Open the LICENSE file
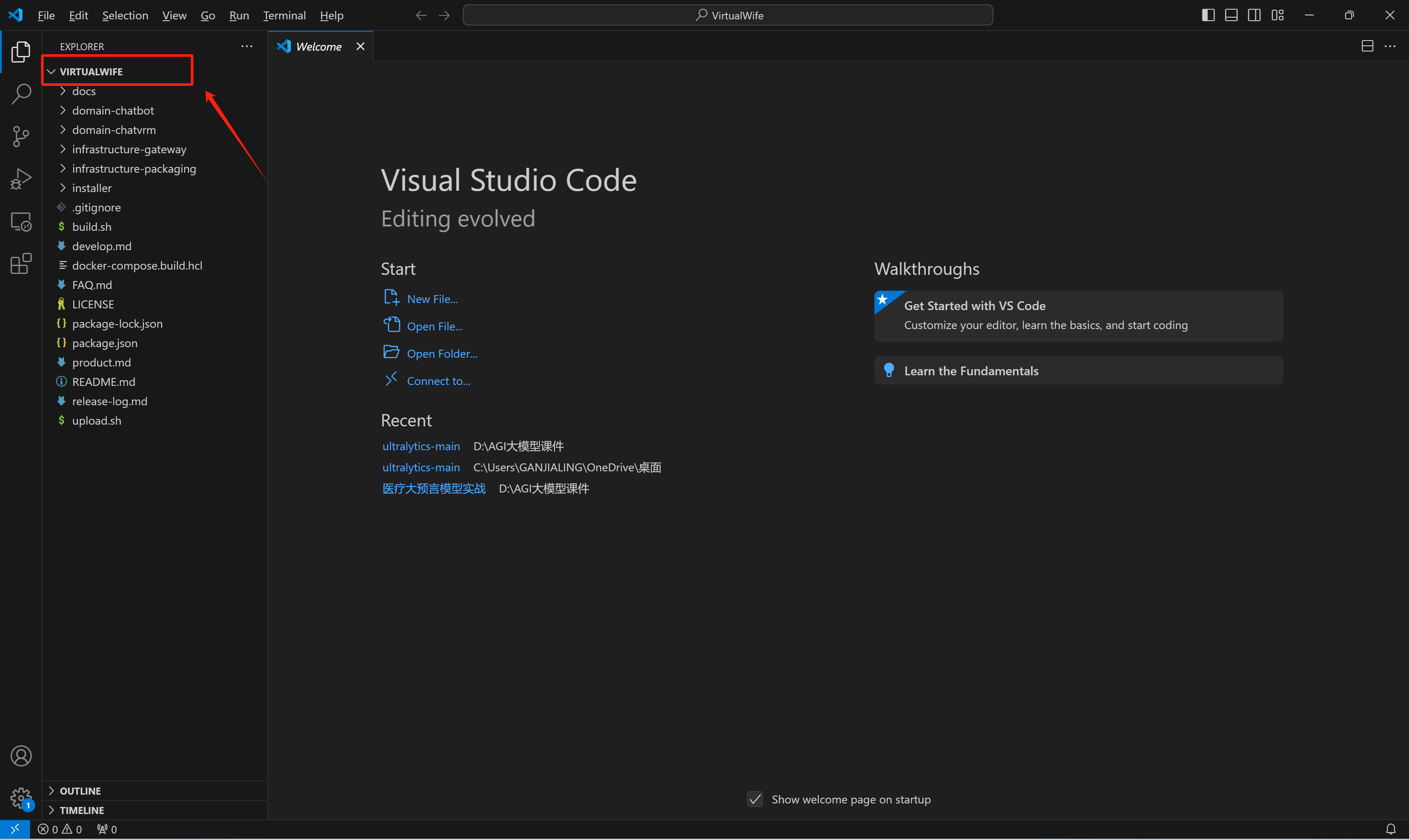The image size is (1409, 840). [x=154, y=304]
